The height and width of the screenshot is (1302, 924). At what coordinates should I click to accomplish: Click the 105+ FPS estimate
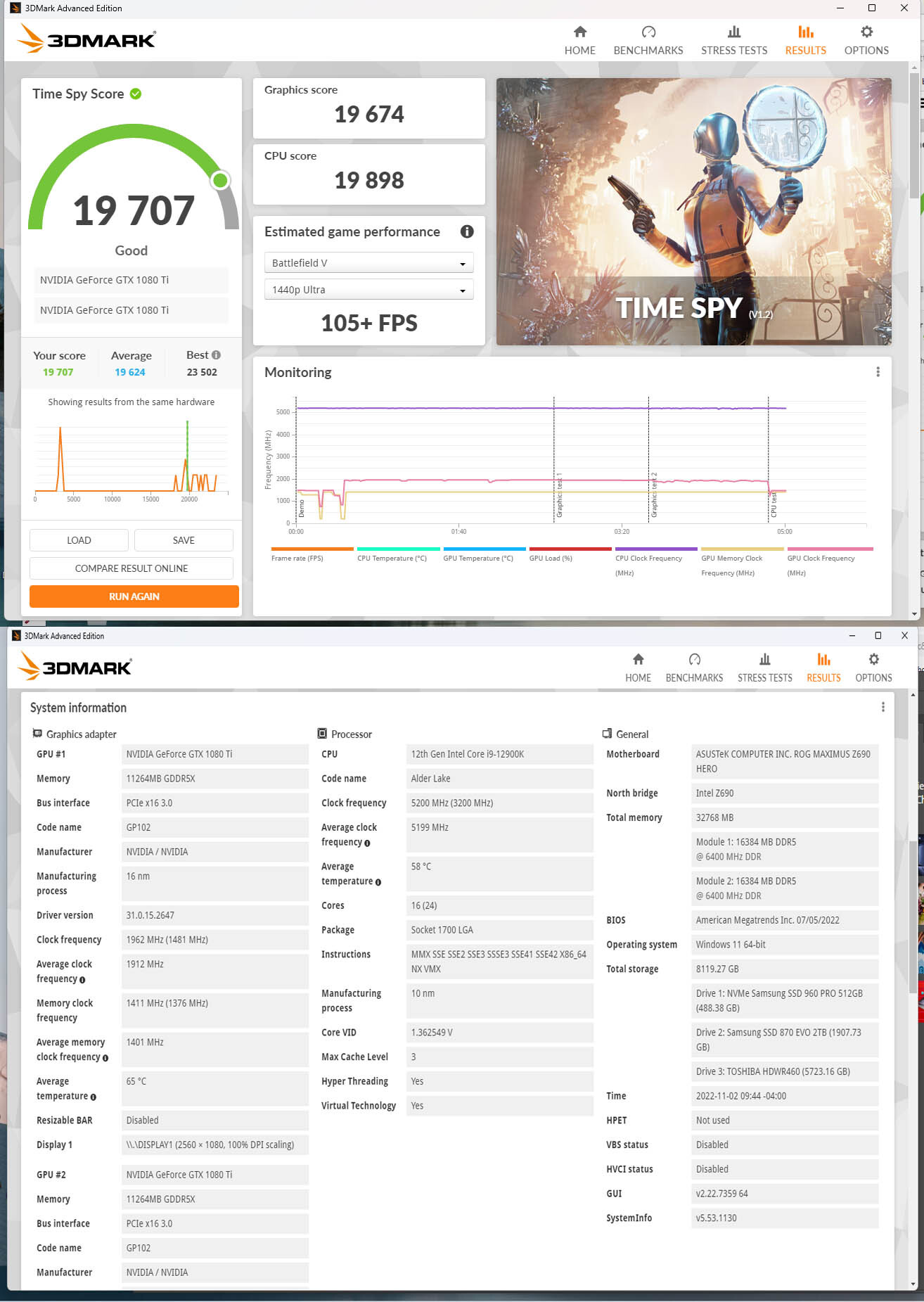point(369,323)
